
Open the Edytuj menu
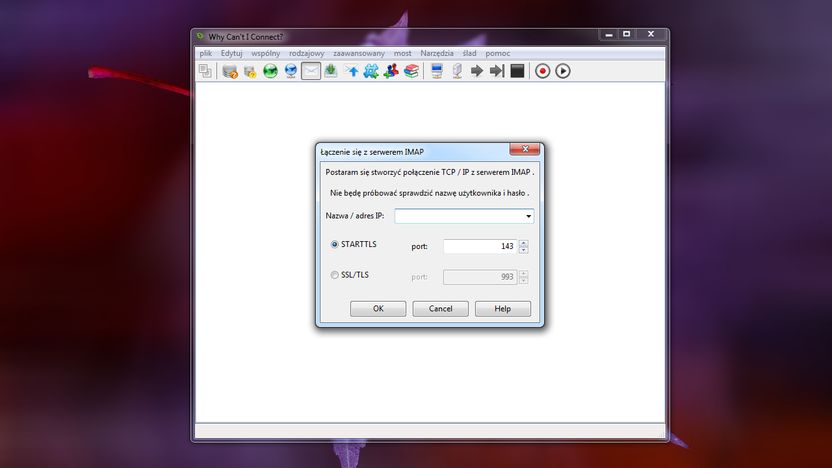pos(231,53)
